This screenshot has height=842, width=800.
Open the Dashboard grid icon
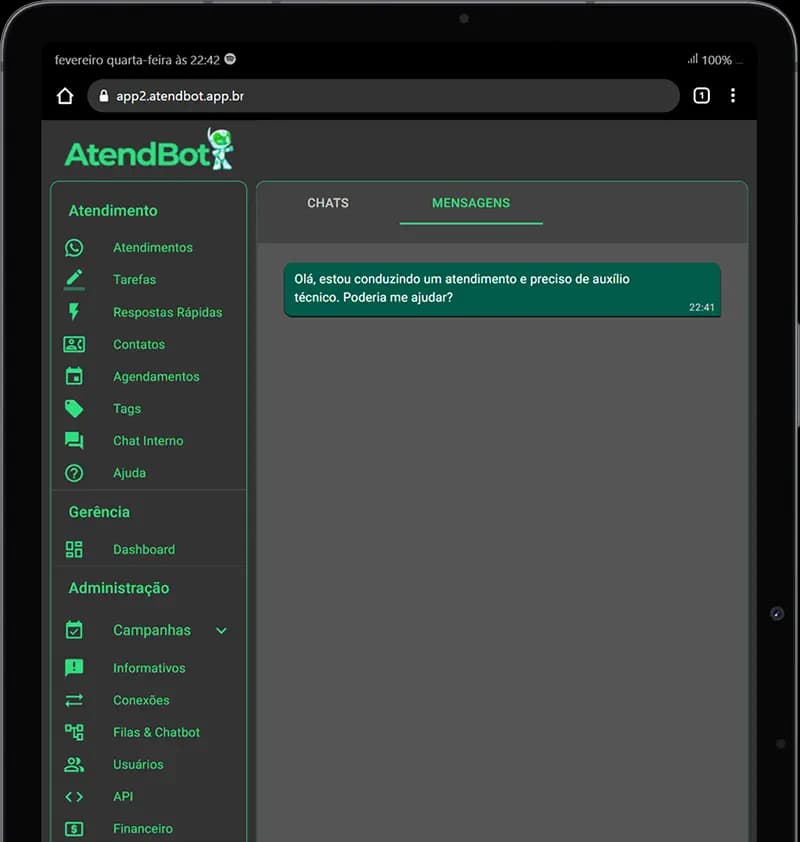tap(74, 549)
